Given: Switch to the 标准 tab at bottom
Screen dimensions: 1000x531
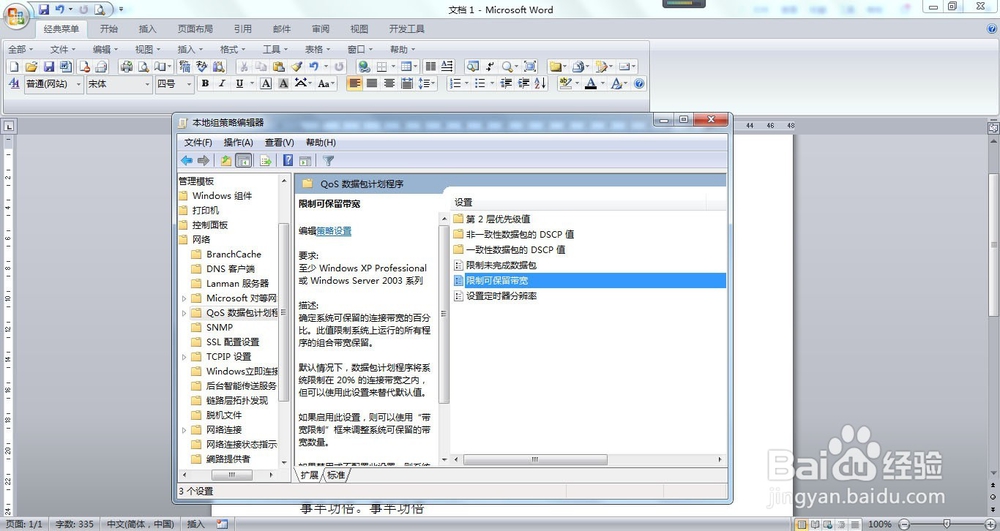Looking at the screenshot, I should 336,475.
